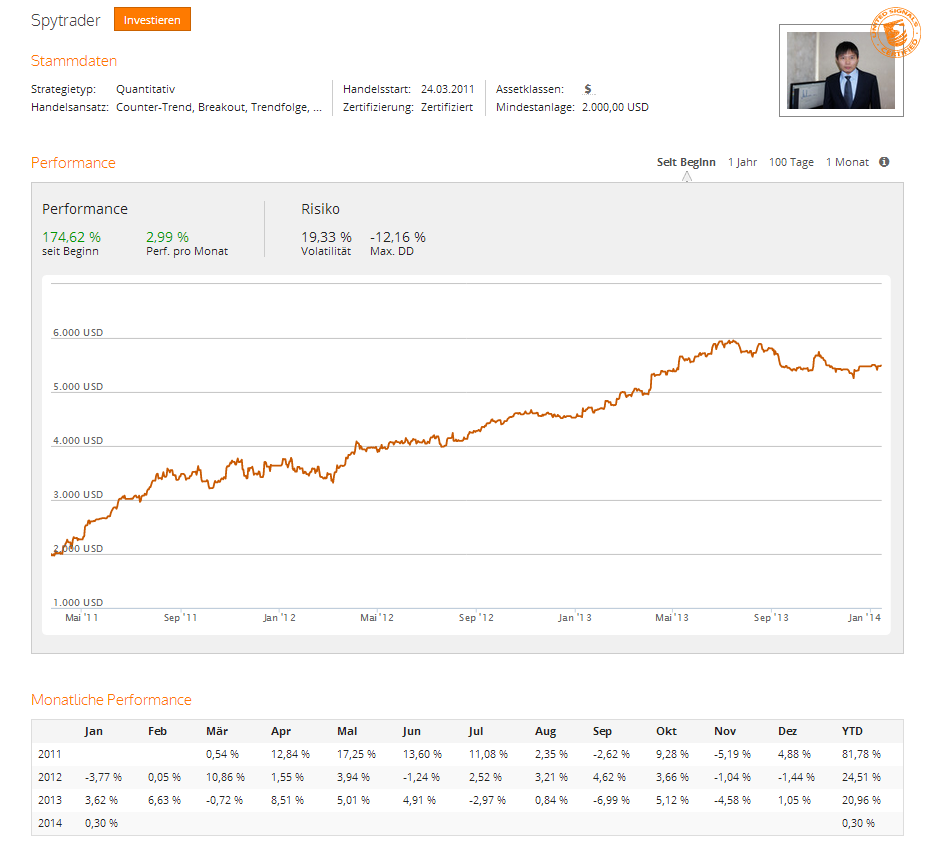
Task: Click the YTD column header
Action: [x=852, y=731]
